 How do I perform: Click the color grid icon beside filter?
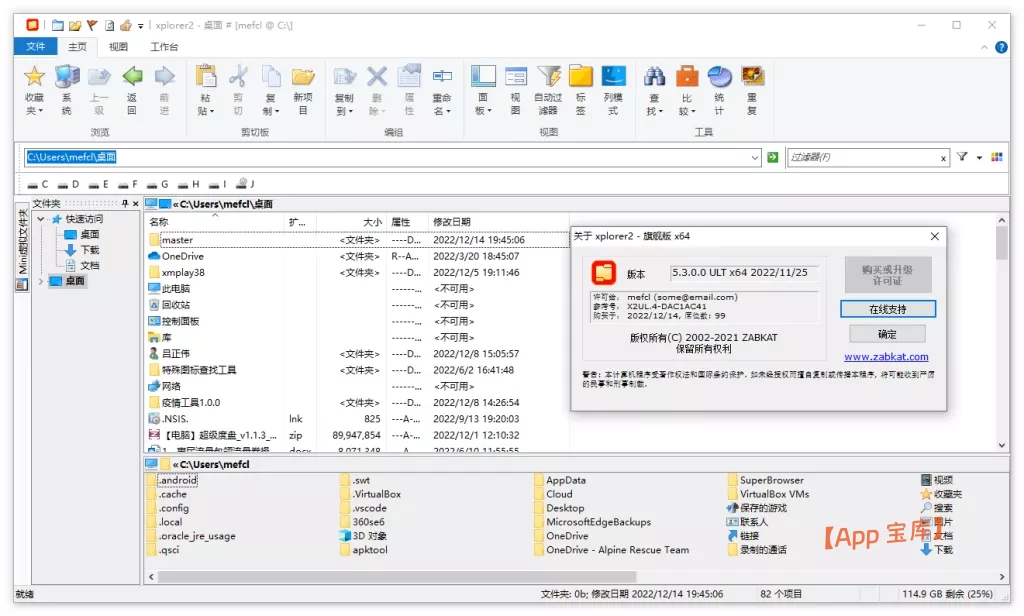[996, 157]
